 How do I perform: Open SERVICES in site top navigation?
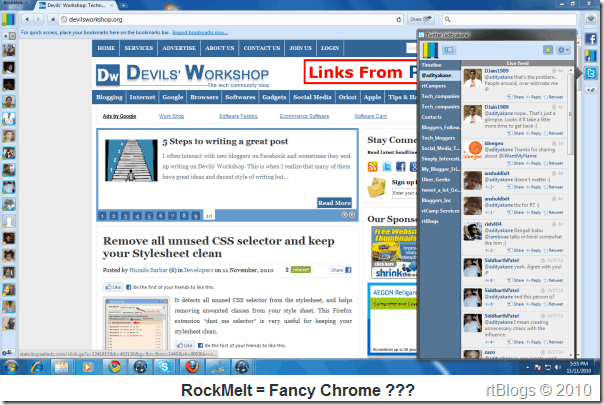point(139,48)
